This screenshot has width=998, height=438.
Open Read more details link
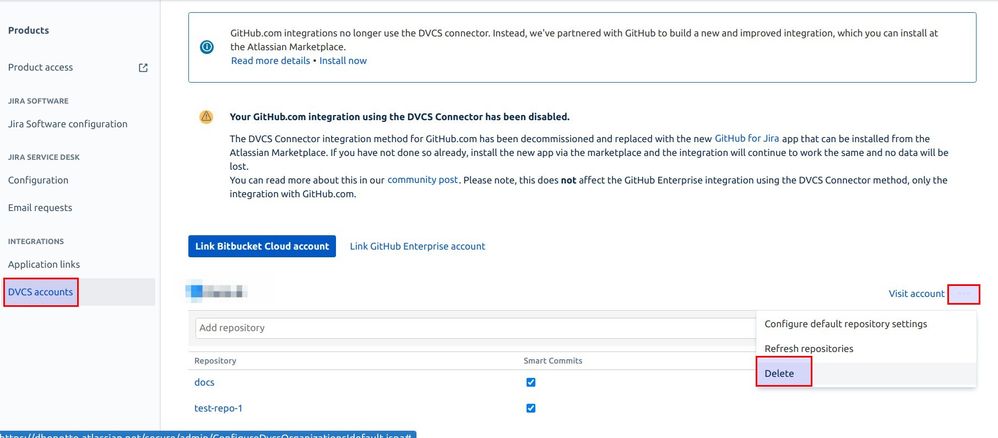pyautogui.click(x=271, y=60)
